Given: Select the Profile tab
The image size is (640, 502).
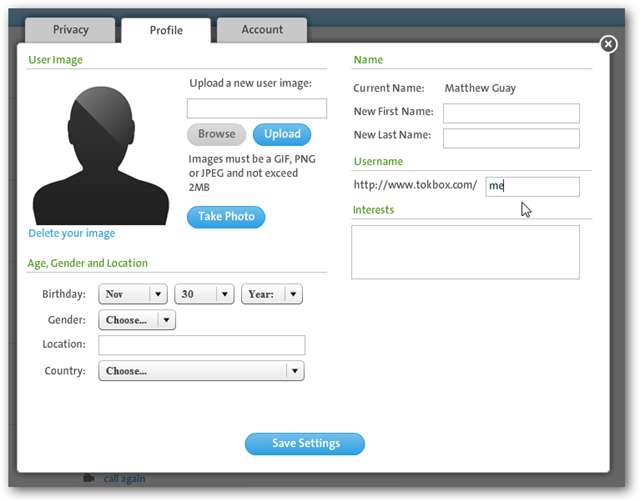Looking at the screenshot, I should coord(166,30).
